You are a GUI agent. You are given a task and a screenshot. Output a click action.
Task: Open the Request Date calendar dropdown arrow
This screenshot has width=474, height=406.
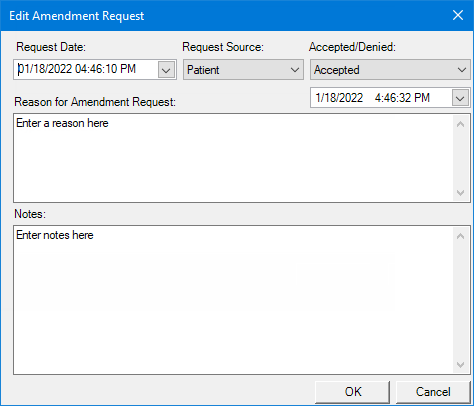coord(166,70)
